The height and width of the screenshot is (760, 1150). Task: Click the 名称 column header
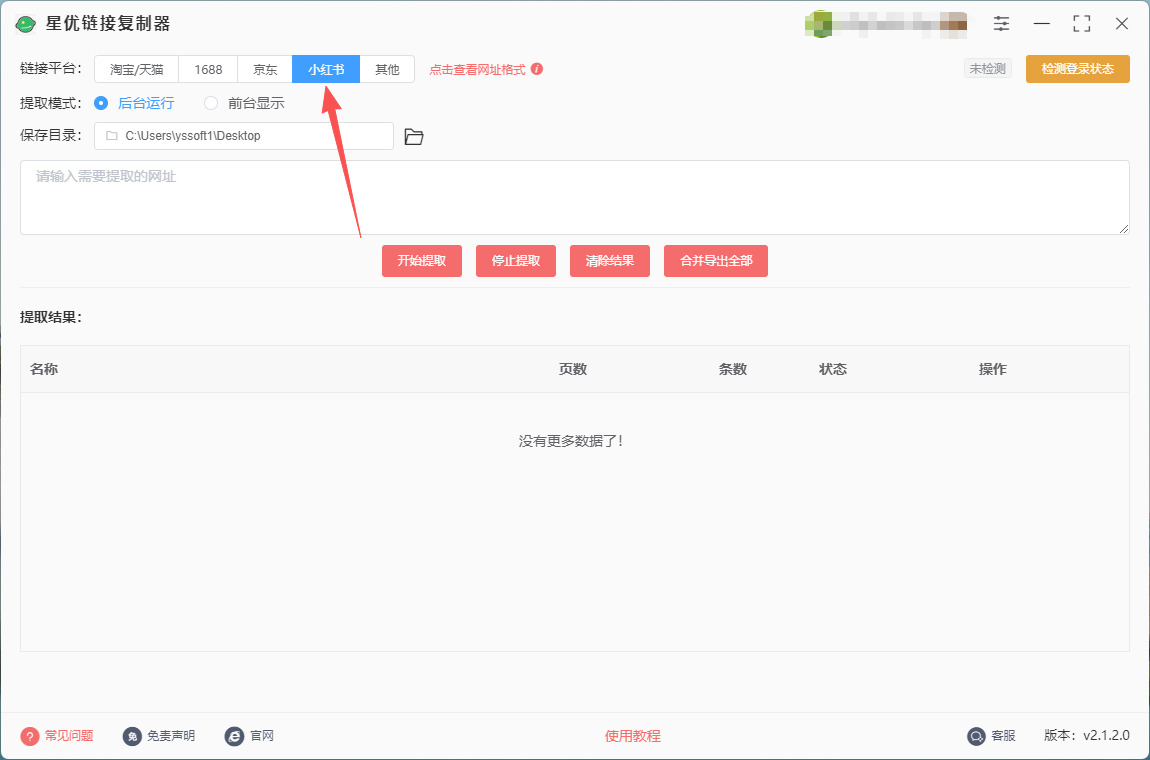(x=44, y=369)
